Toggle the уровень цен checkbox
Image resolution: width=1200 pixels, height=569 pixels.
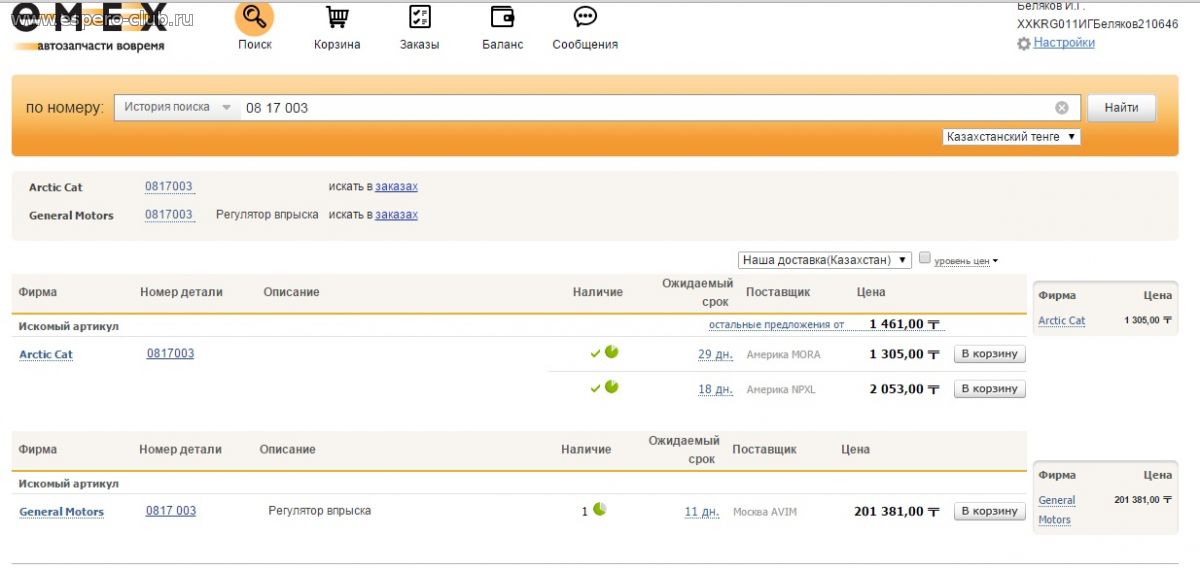pyautogui.click(x=925, y=258)
